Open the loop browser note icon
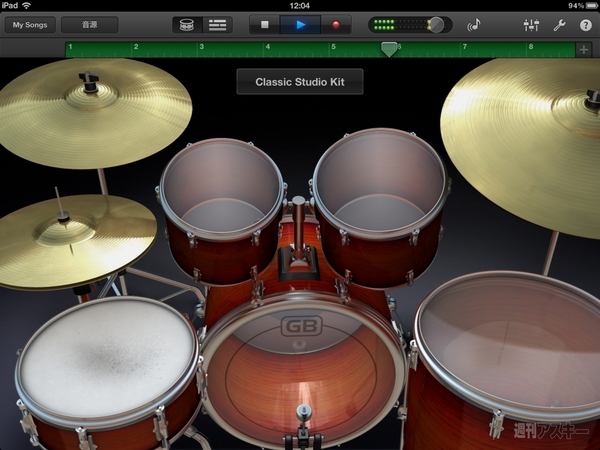Screen dimensions: 600x450 click(x=474, y=25)
